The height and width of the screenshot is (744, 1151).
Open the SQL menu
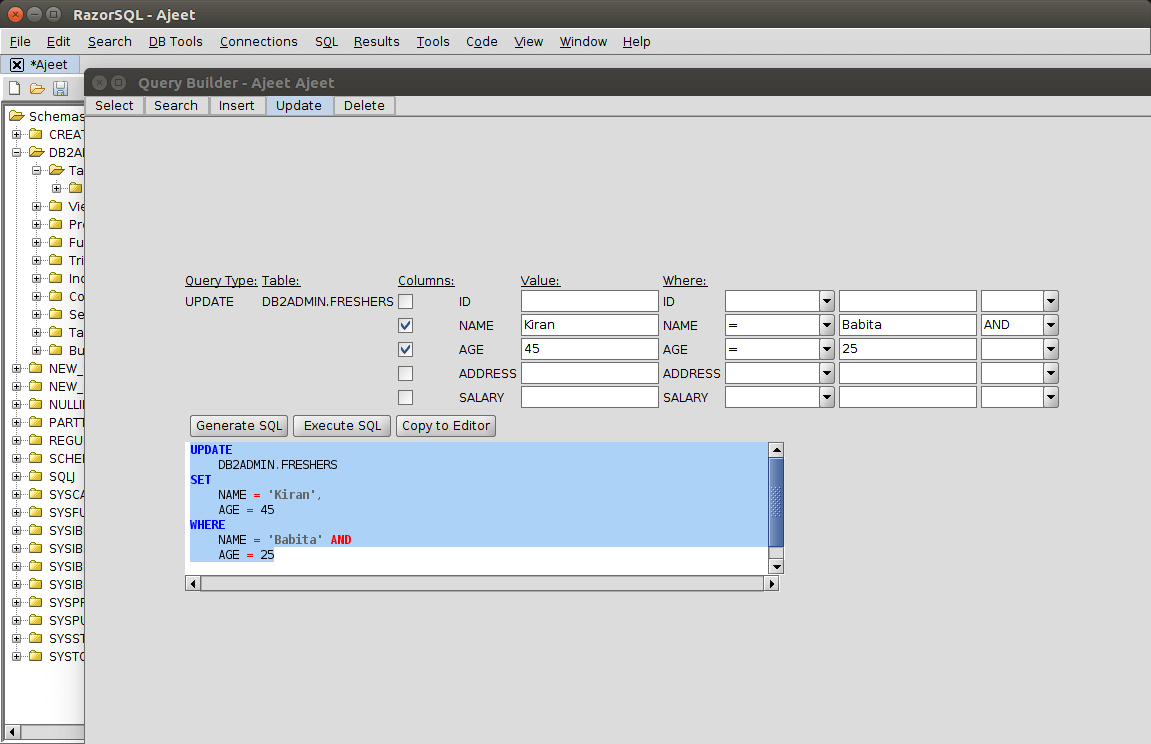coord(327,42)
